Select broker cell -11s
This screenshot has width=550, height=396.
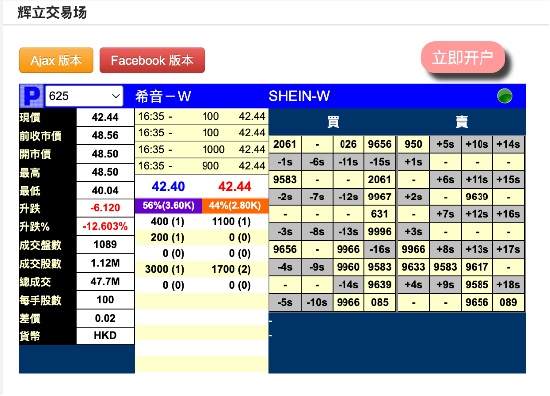[x=348, y=162]
